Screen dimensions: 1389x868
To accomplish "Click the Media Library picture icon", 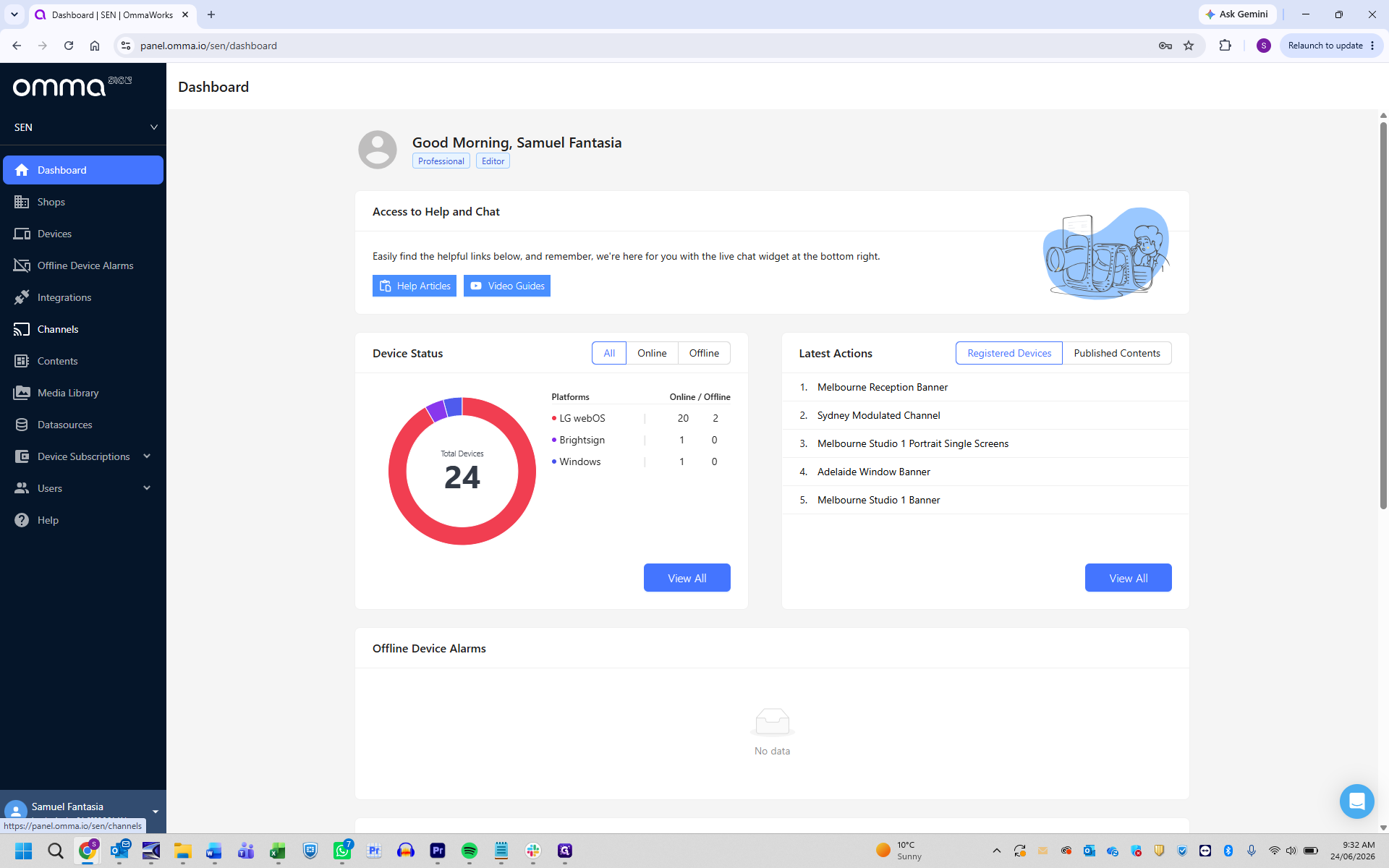I will [22, 393].
